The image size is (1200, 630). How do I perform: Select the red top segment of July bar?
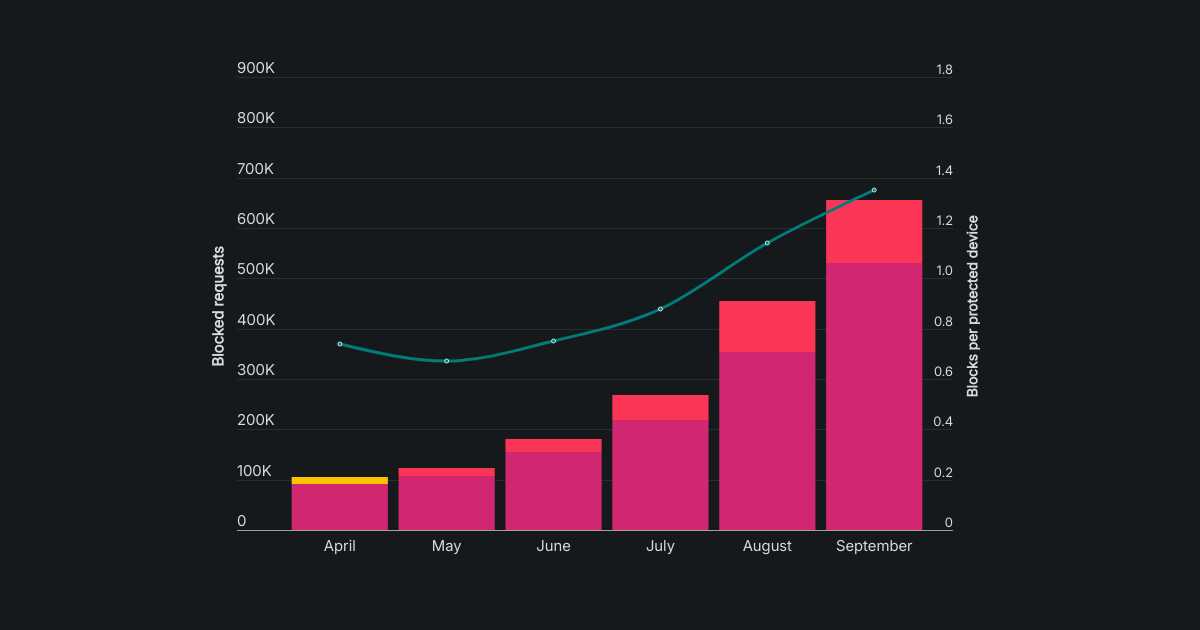tap(661, 407)
